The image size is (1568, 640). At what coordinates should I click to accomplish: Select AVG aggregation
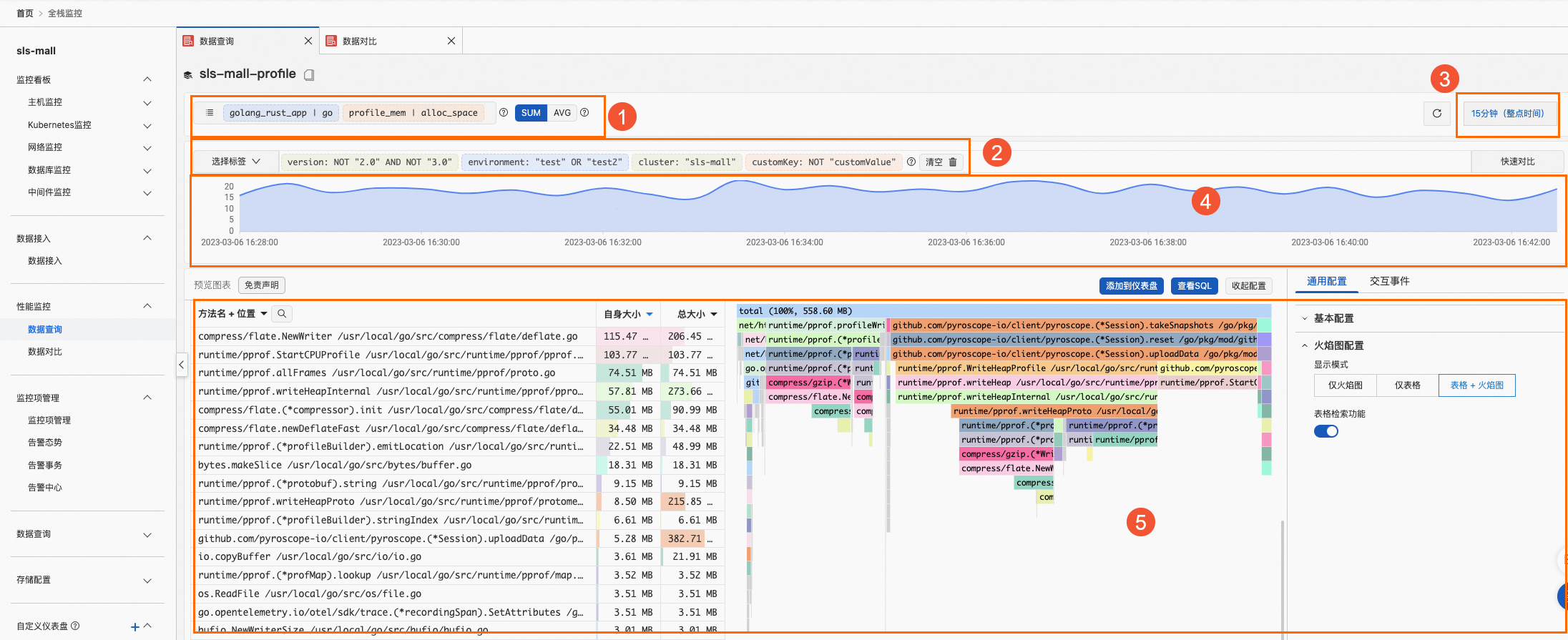tap(562, 112)
